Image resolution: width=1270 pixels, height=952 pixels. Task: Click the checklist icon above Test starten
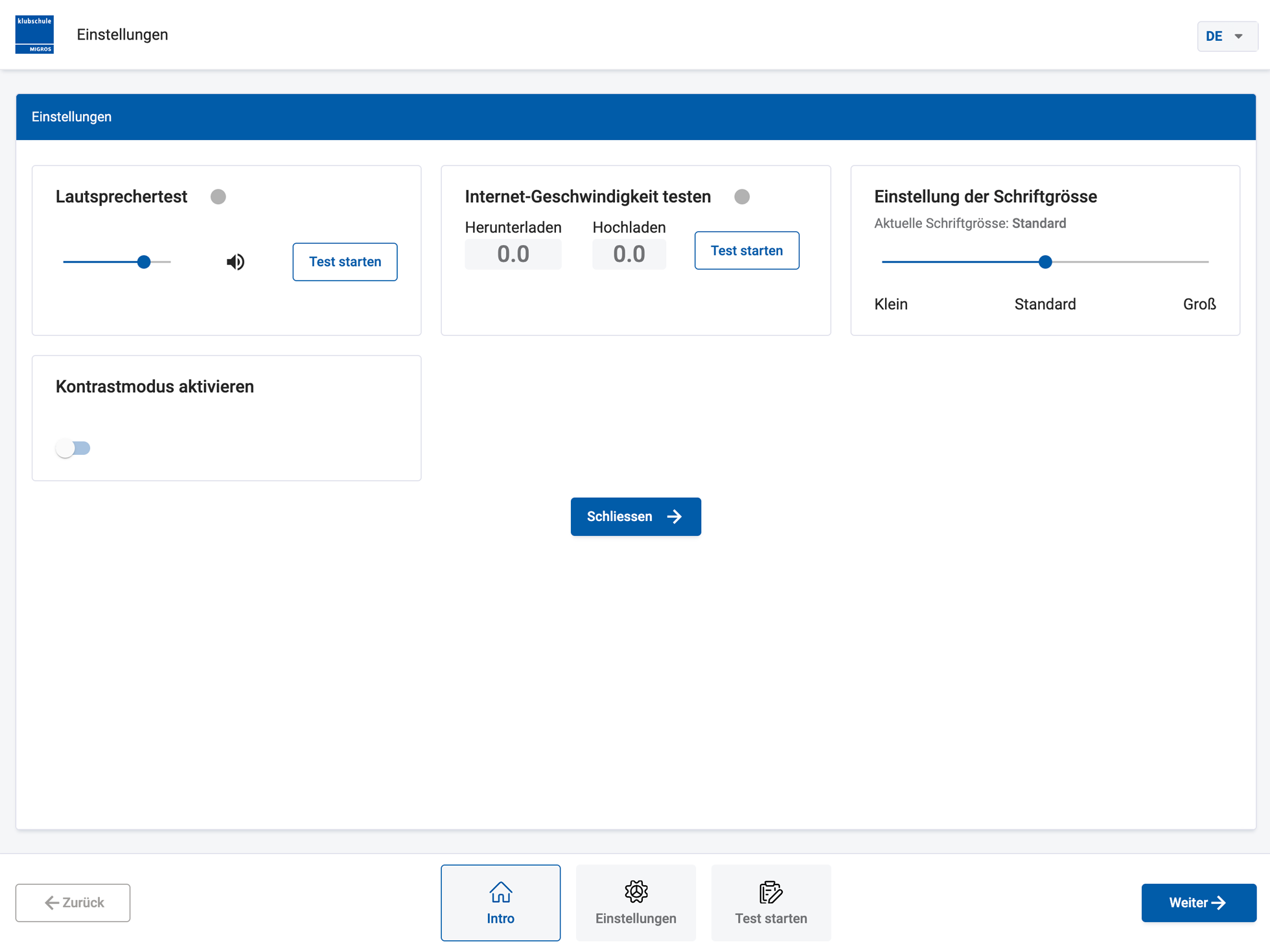[x=770, y=892]
